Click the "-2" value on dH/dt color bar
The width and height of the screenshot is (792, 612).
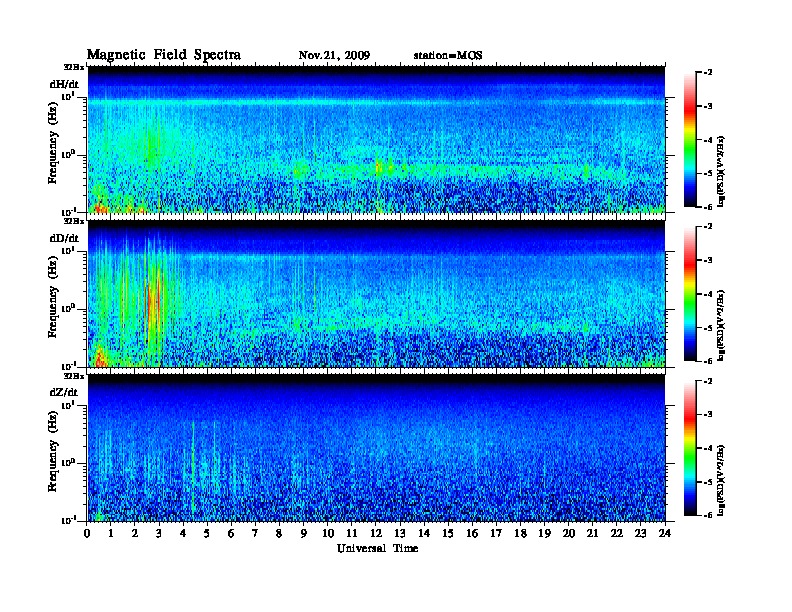tap(708, 73)
